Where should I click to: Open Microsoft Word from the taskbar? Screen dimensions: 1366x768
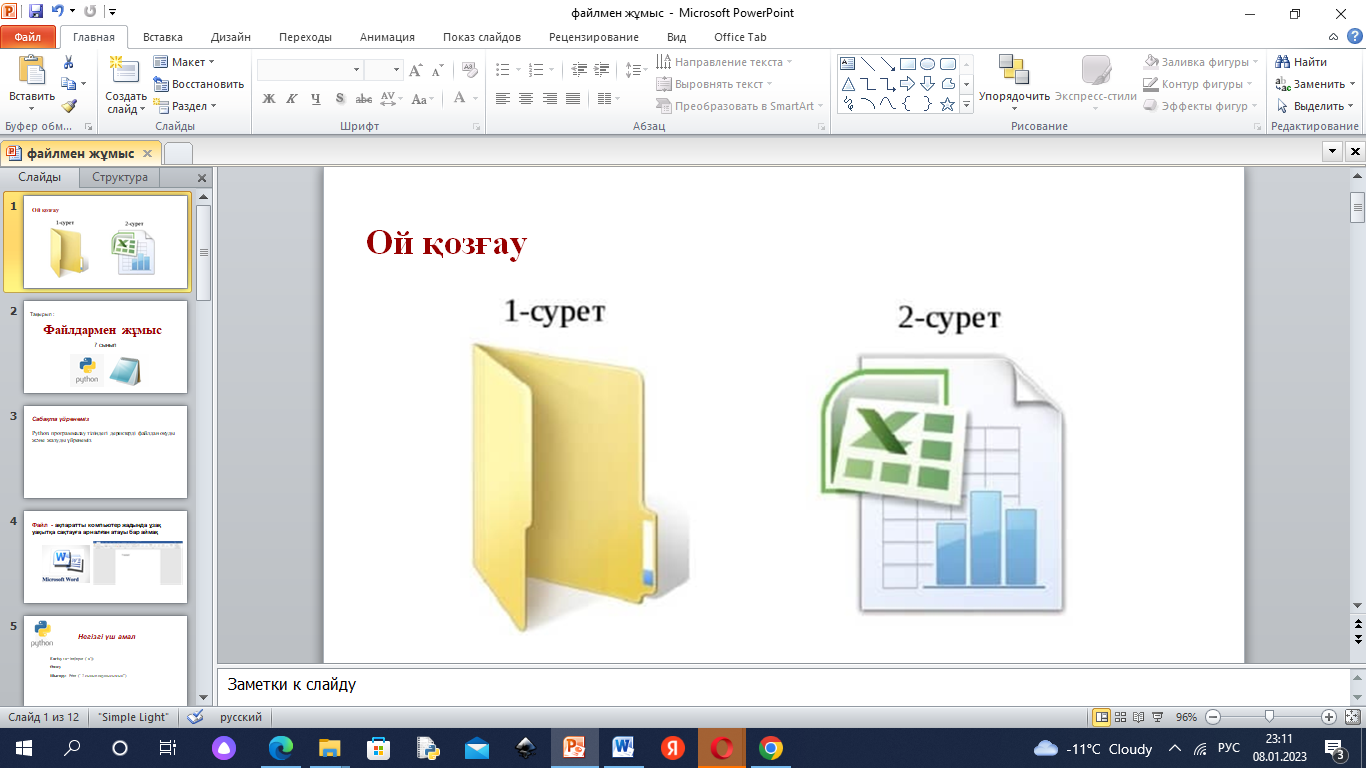pyautogui.click(x=623, y=748)
